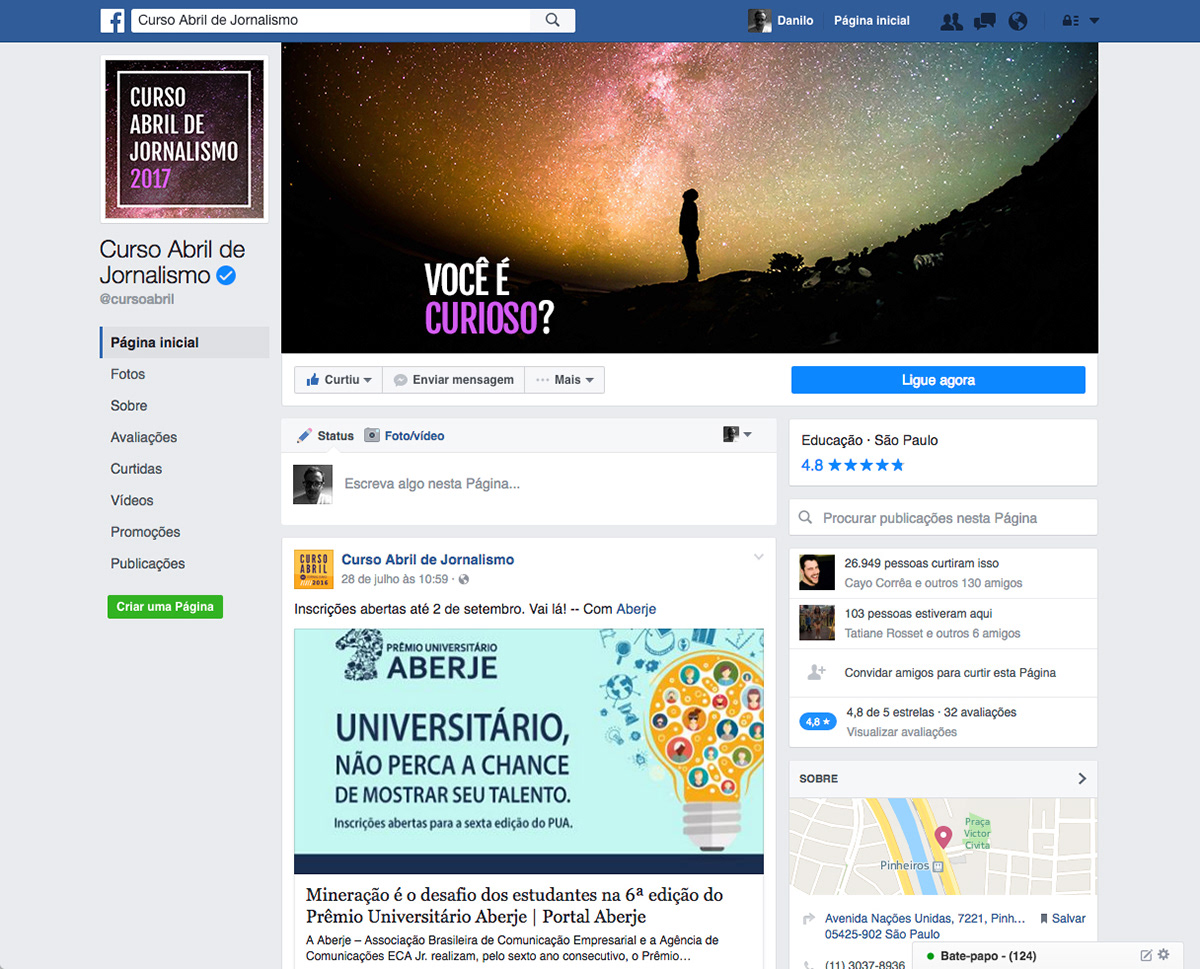This screenshot has width=1200, height=969.
Task: Open the Avenida Nações Unidas address link
Action: point(925,926)
